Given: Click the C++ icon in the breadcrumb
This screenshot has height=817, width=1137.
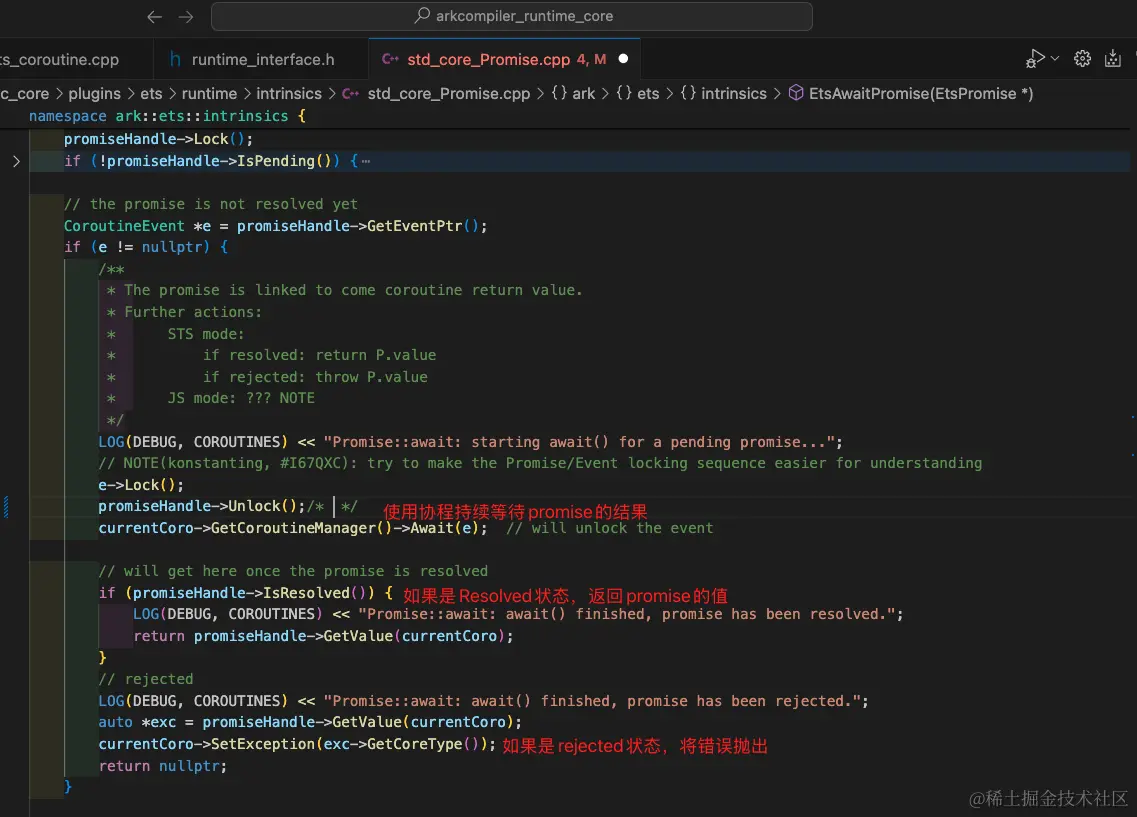Looking at the screenshot, I should (350, 94).
